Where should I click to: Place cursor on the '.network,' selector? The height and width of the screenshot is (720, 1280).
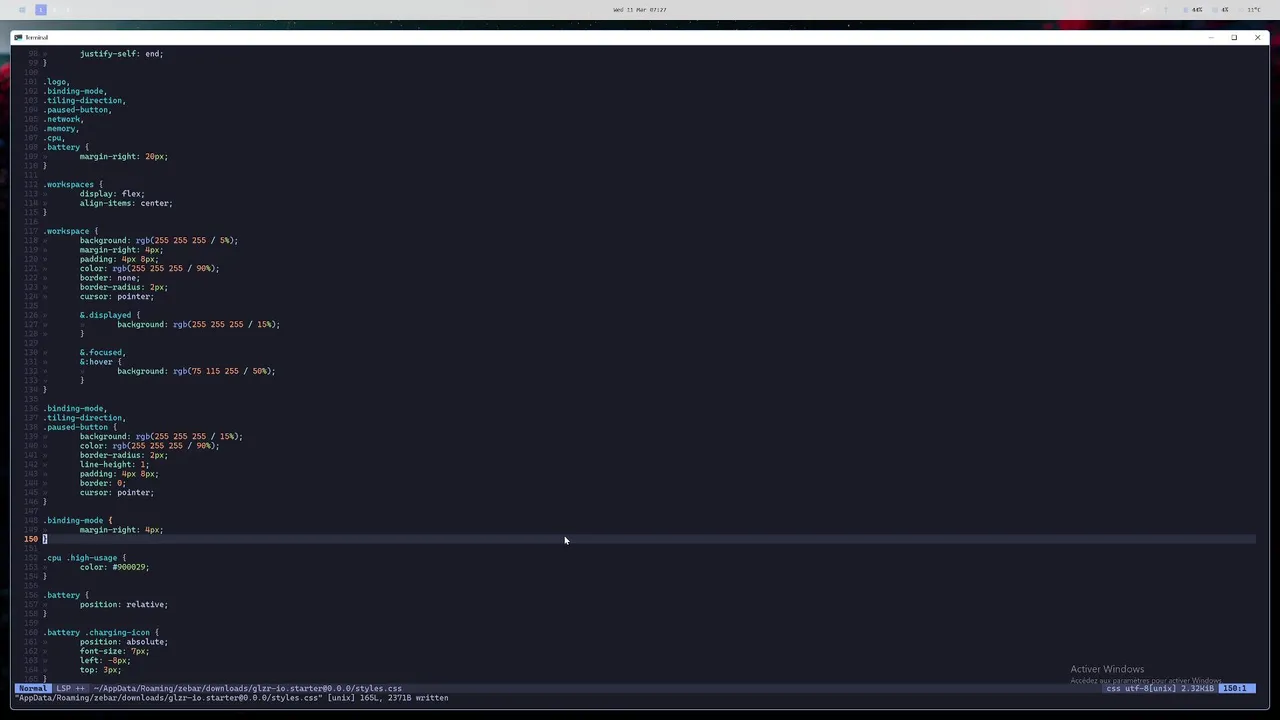point(63,119)
